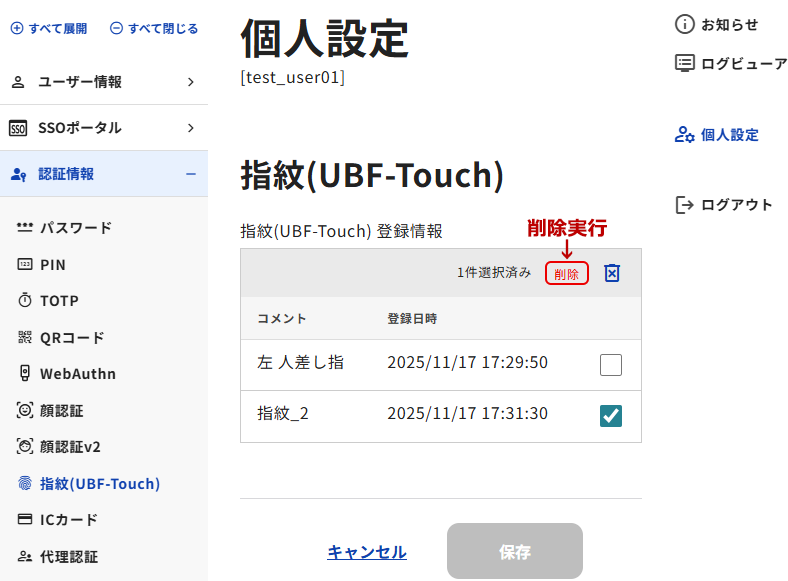This screenshot has height=581, width=788.
Task: Click the TOTP timer icon
Action: (x=25, y=301)
